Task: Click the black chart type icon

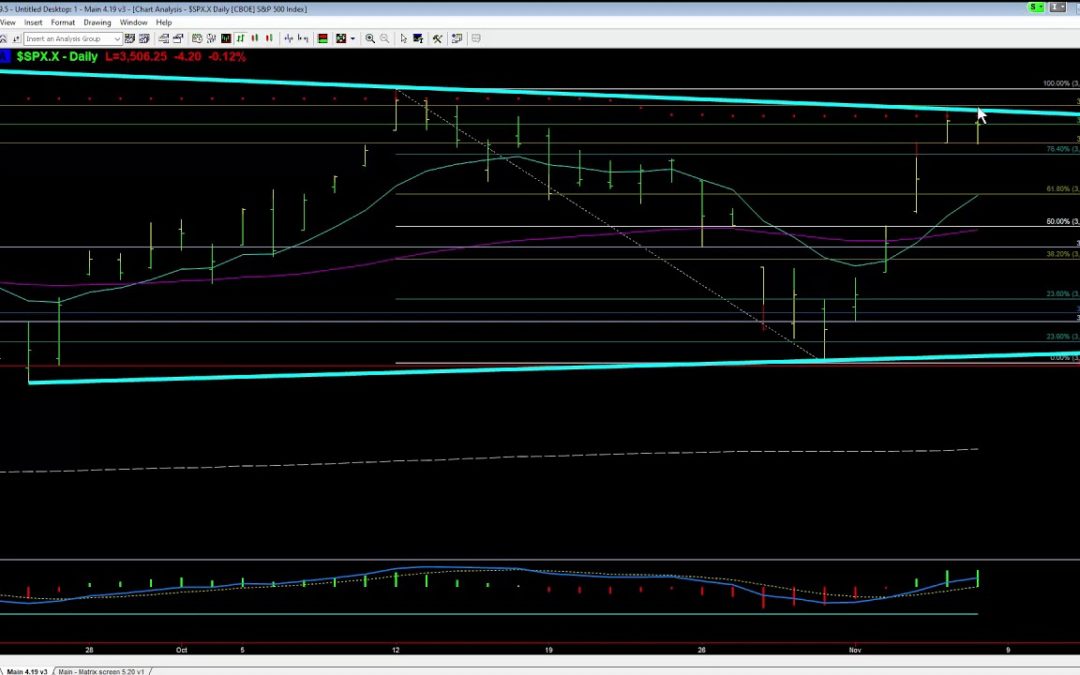Action: point(226,39)
